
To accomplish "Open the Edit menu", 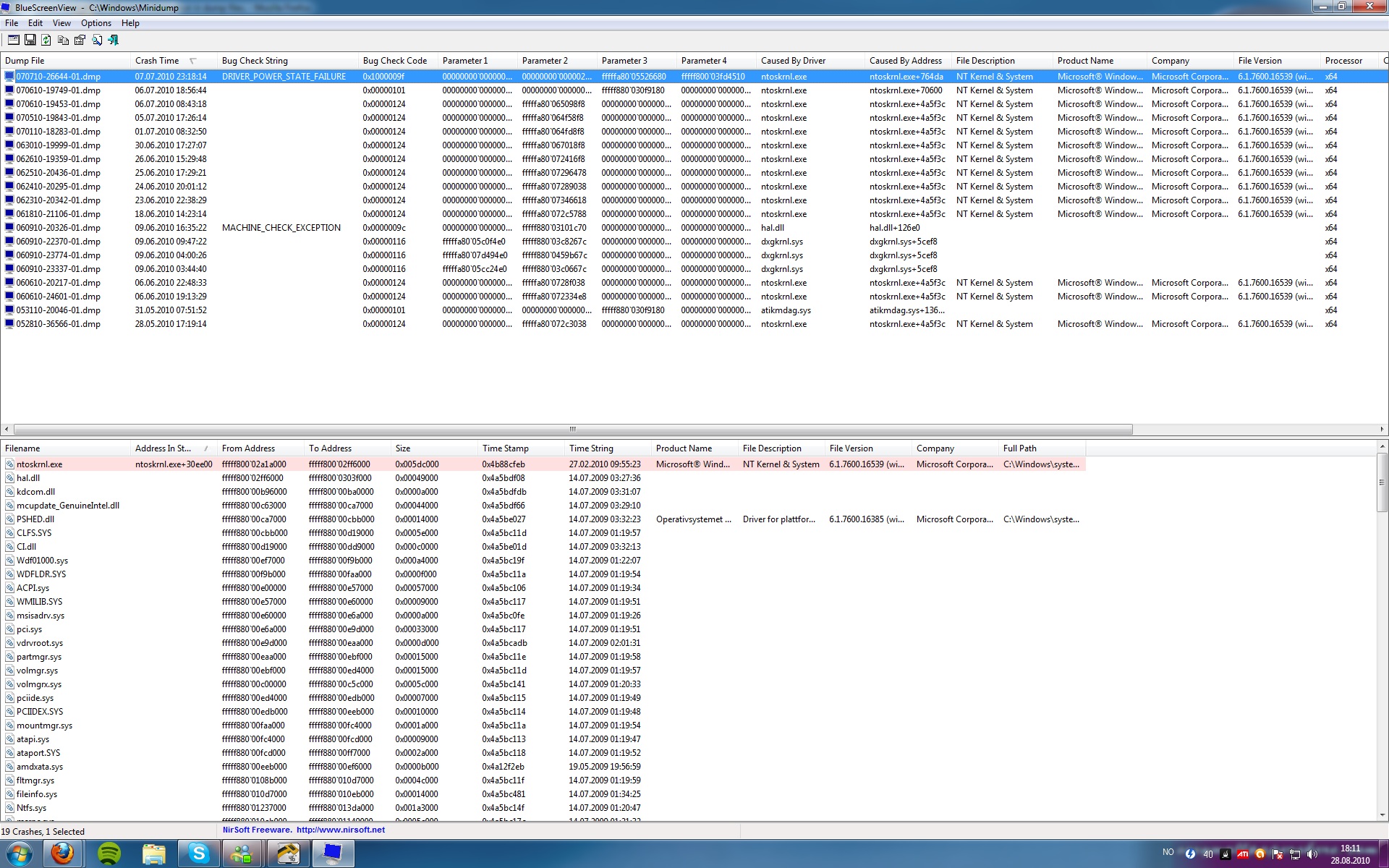I will [35, 23].
